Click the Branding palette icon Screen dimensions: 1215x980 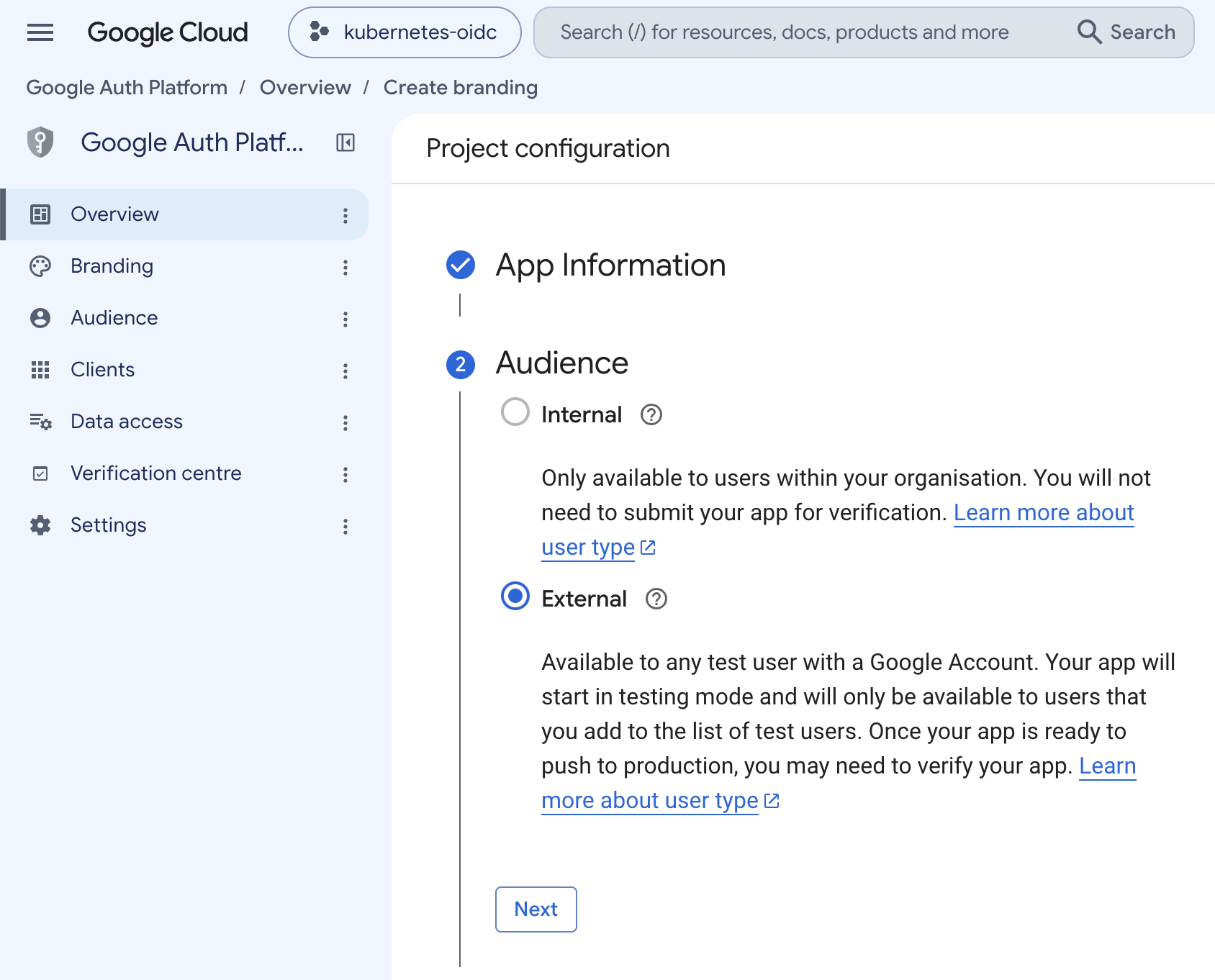(40, 266)
